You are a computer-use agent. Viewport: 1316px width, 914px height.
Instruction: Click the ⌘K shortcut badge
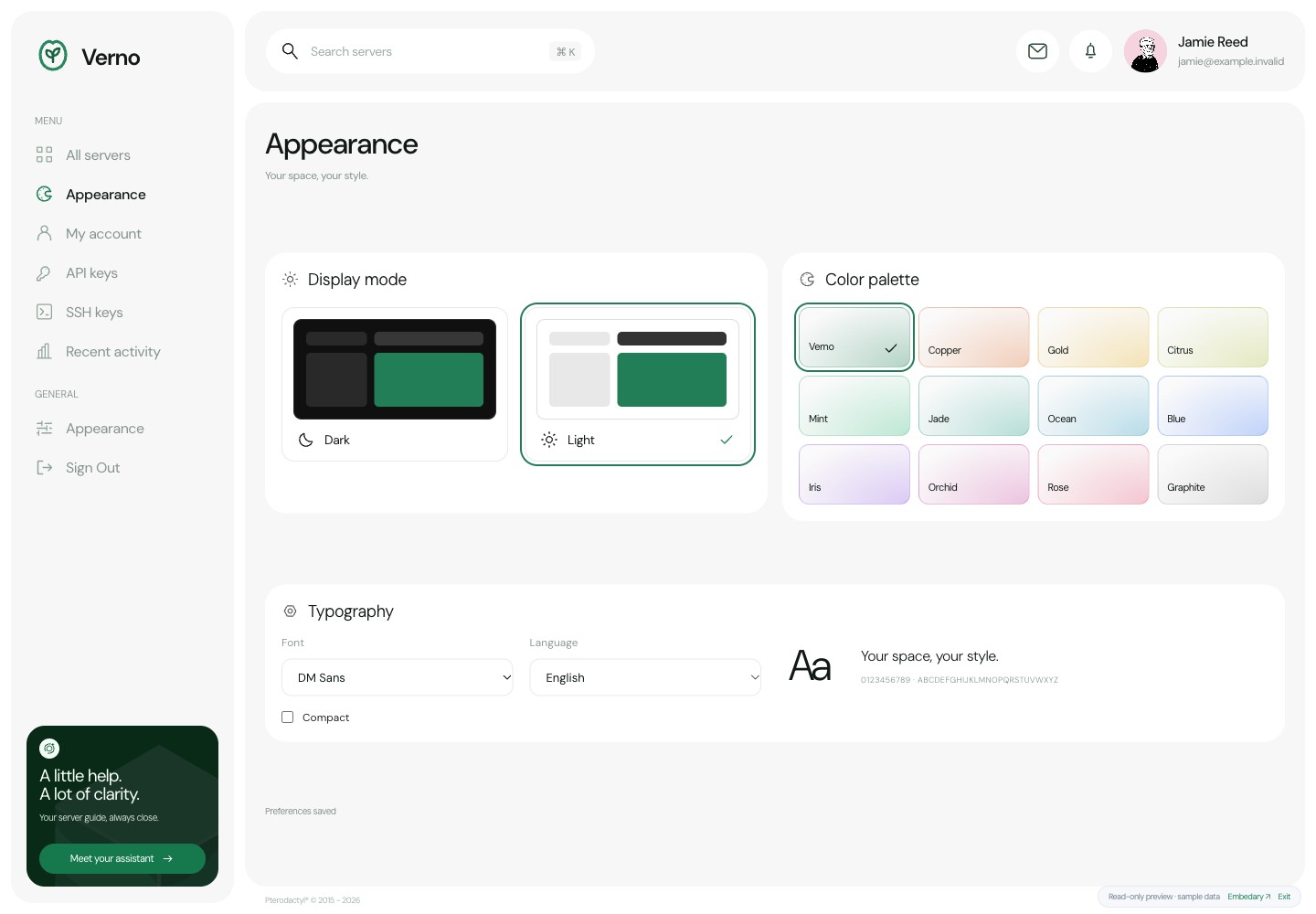click(x=566, y=51)
